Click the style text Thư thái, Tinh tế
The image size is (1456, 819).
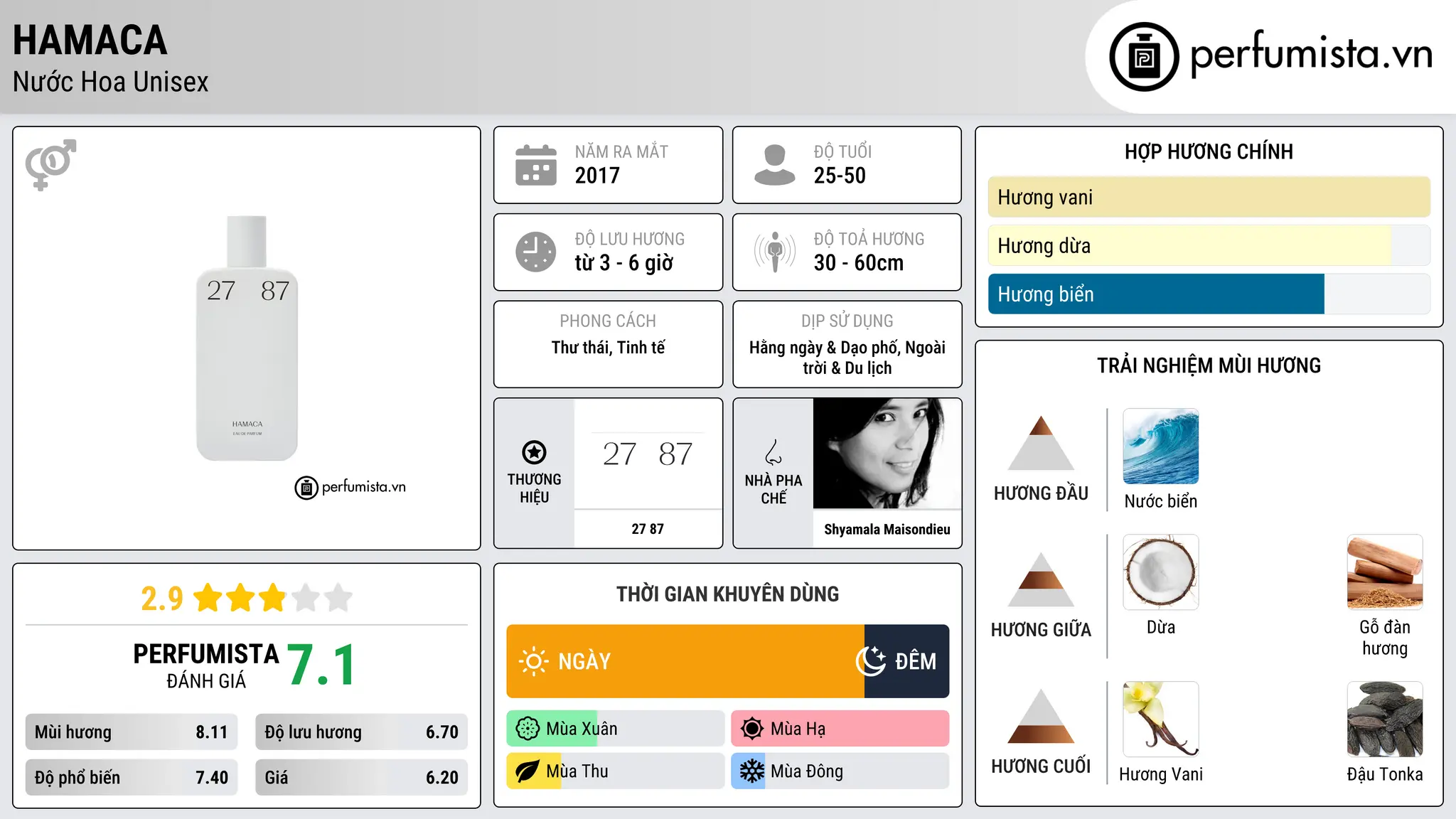[x=609, y=348]
